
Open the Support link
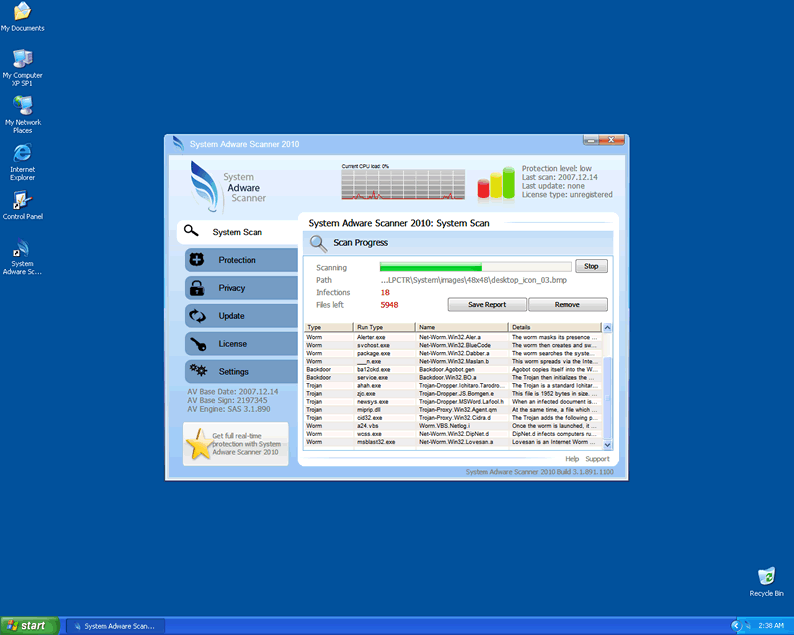coord(597,459)
